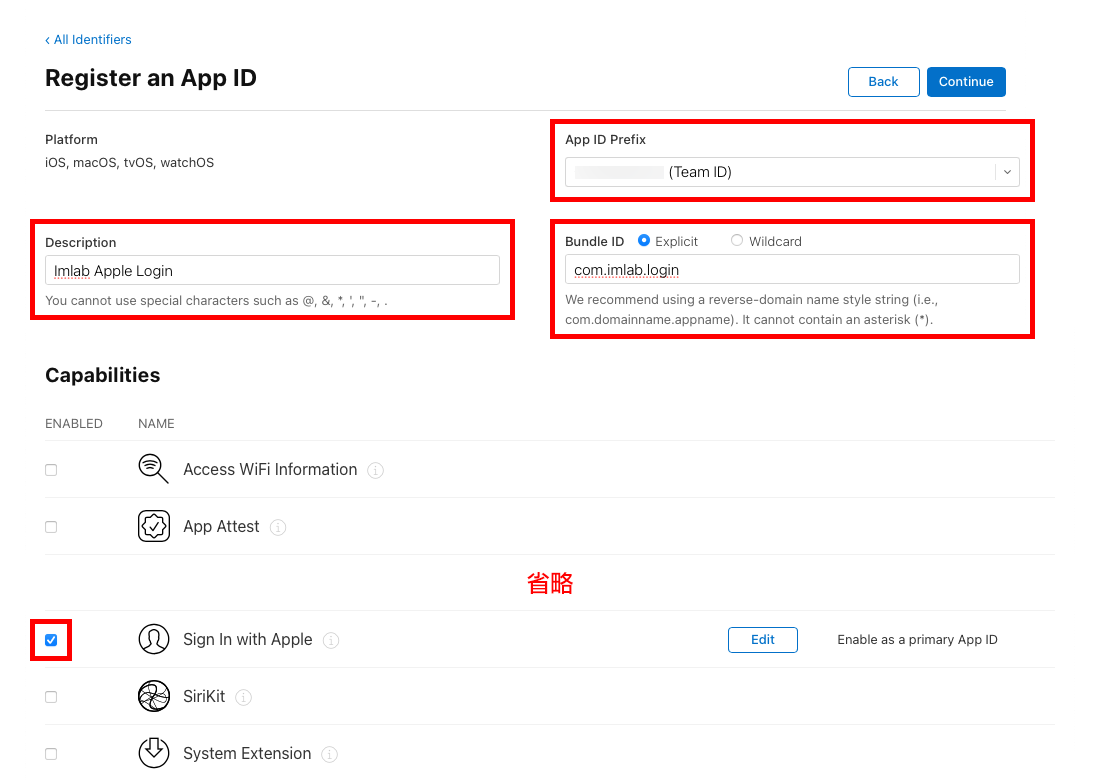1100x780 pixels.
Task: Open info tooltip for System Extension
Action: tap(329, 754)
